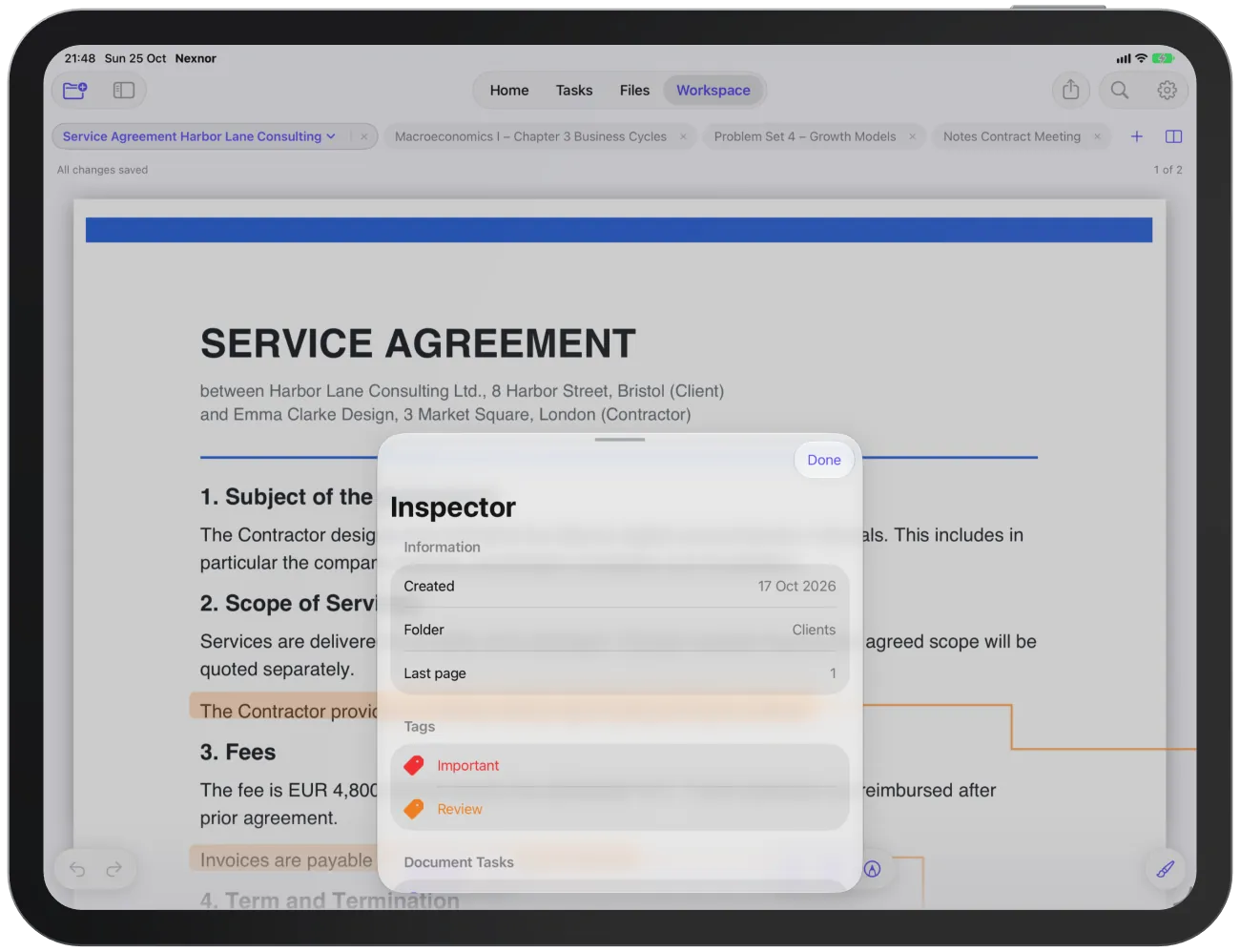Close the Problem Set 4 tab
The image size is (1240, 952).
pyautogui.click(x=912, y=136)
